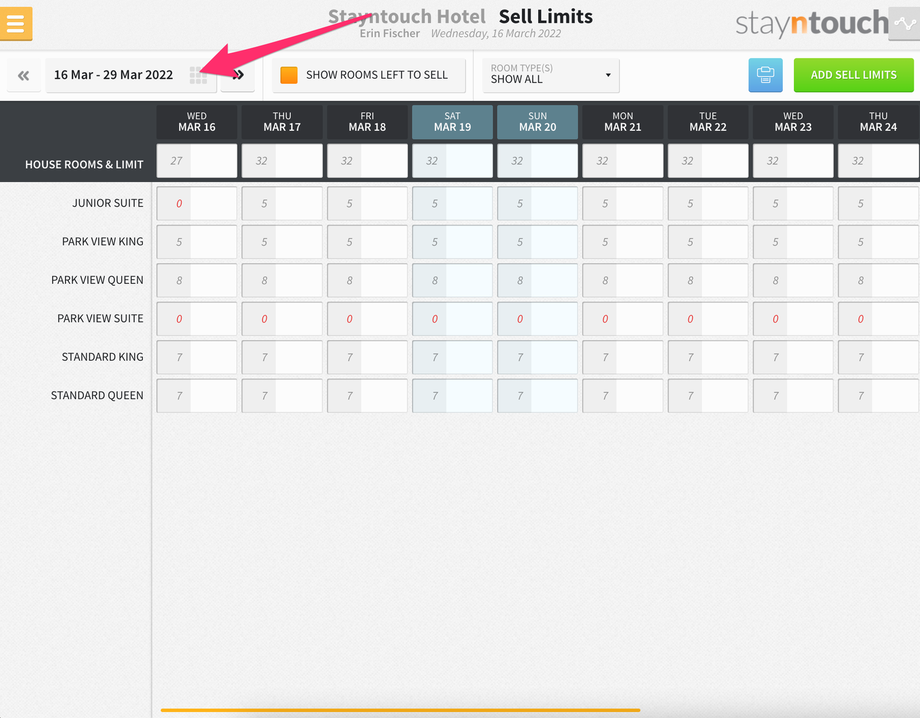The image size is (920, 718).
Task: Click Standard King limit cell for Mar 23
Action: (x=793, y=357)
